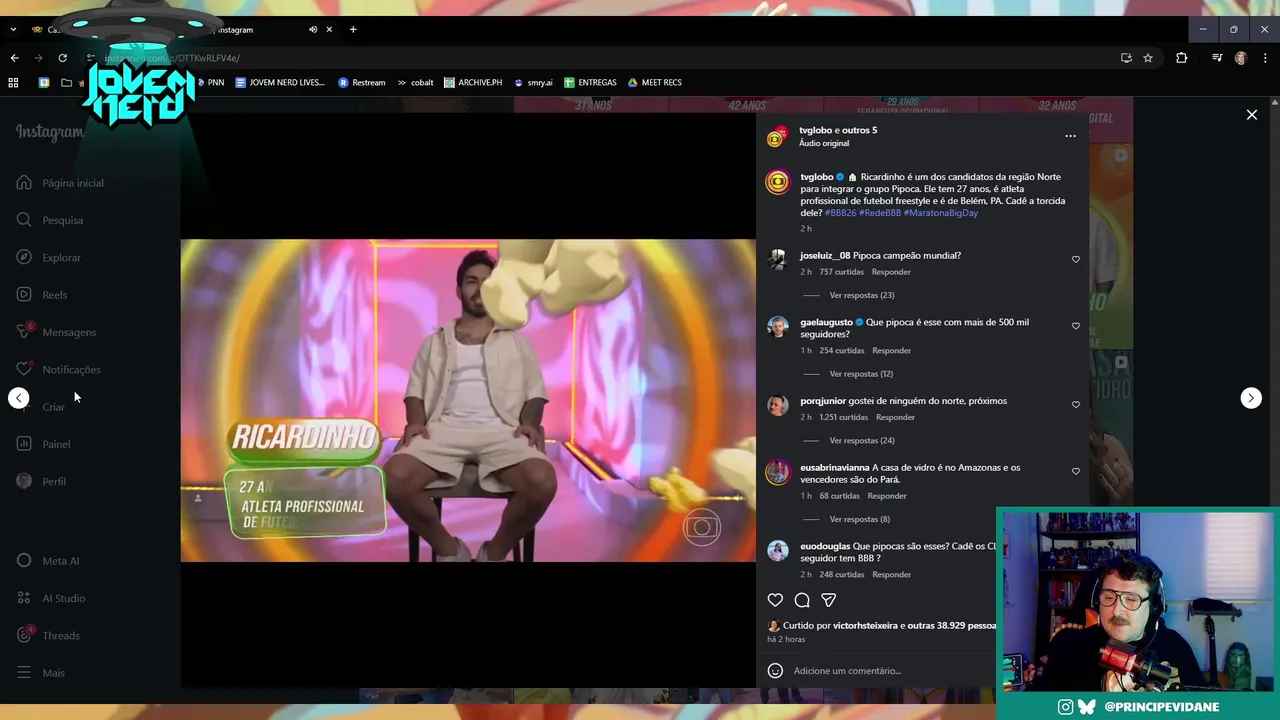Screen dimensions: 1280x720
Task: Click the Ricardinho video player
Action: click(x=468, y=400)
